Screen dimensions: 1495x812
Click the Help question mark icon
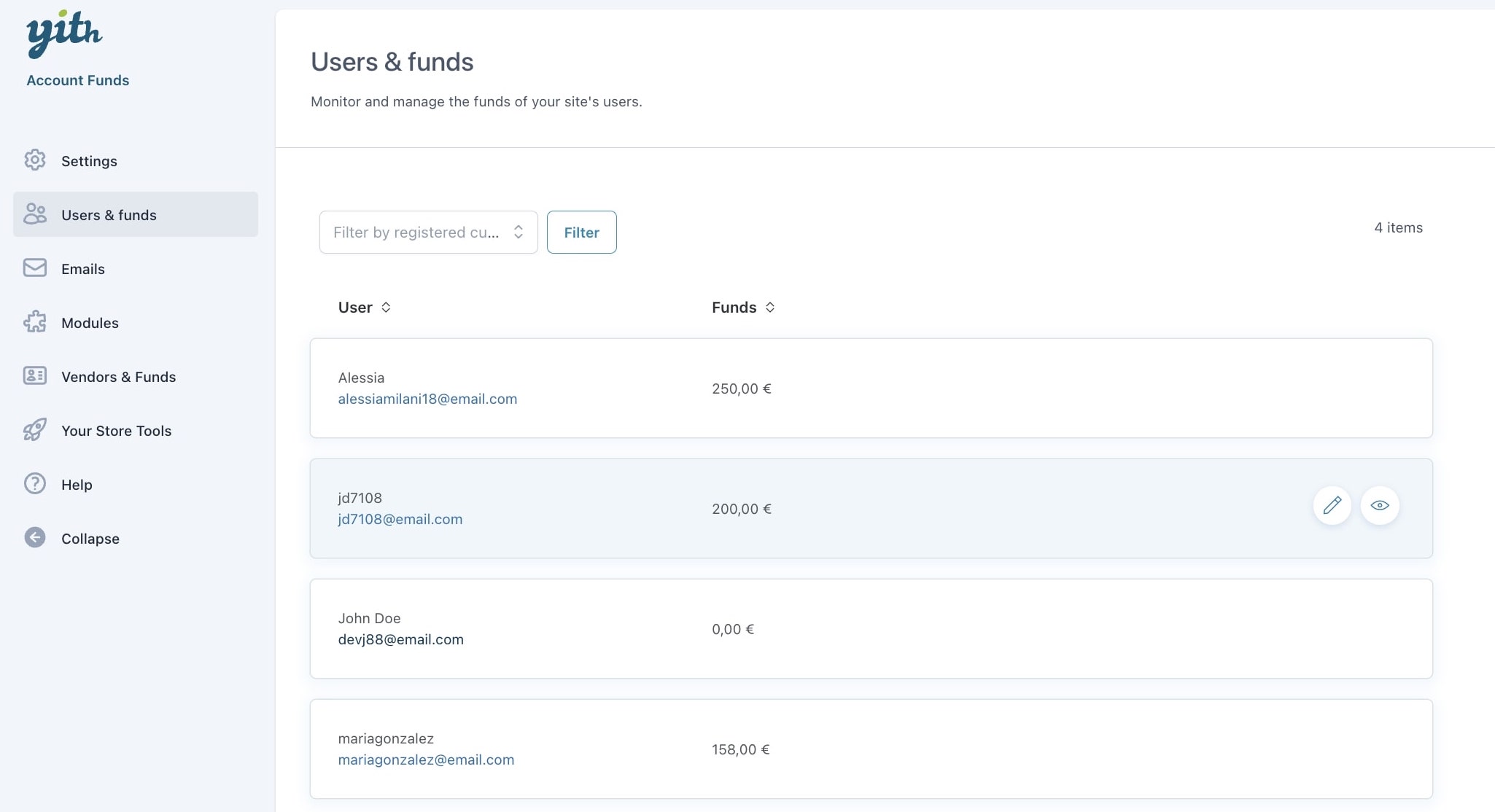[35, 484]
